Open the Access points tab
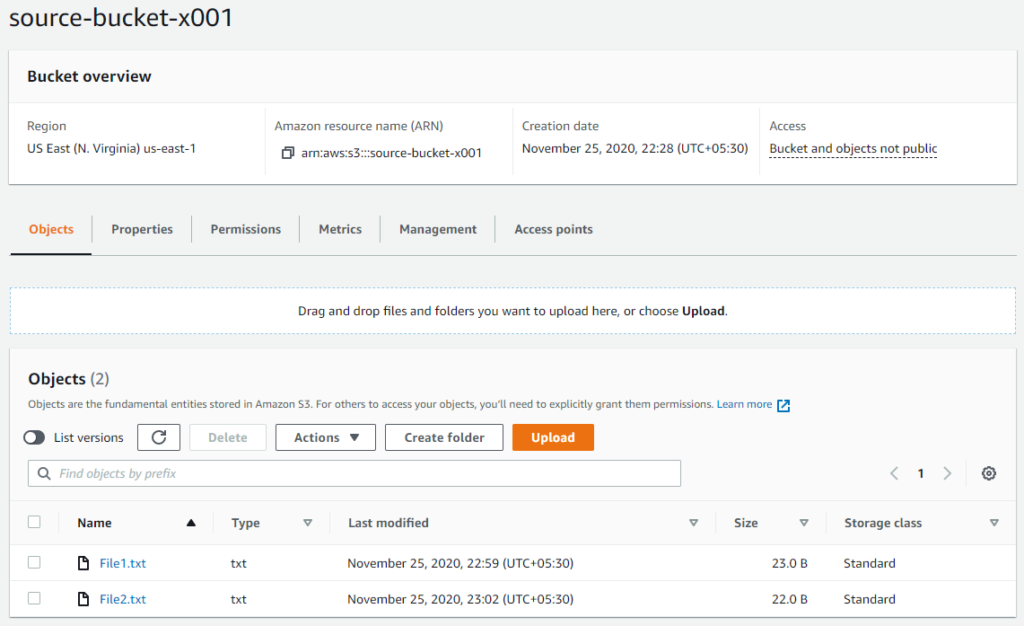 553,229
